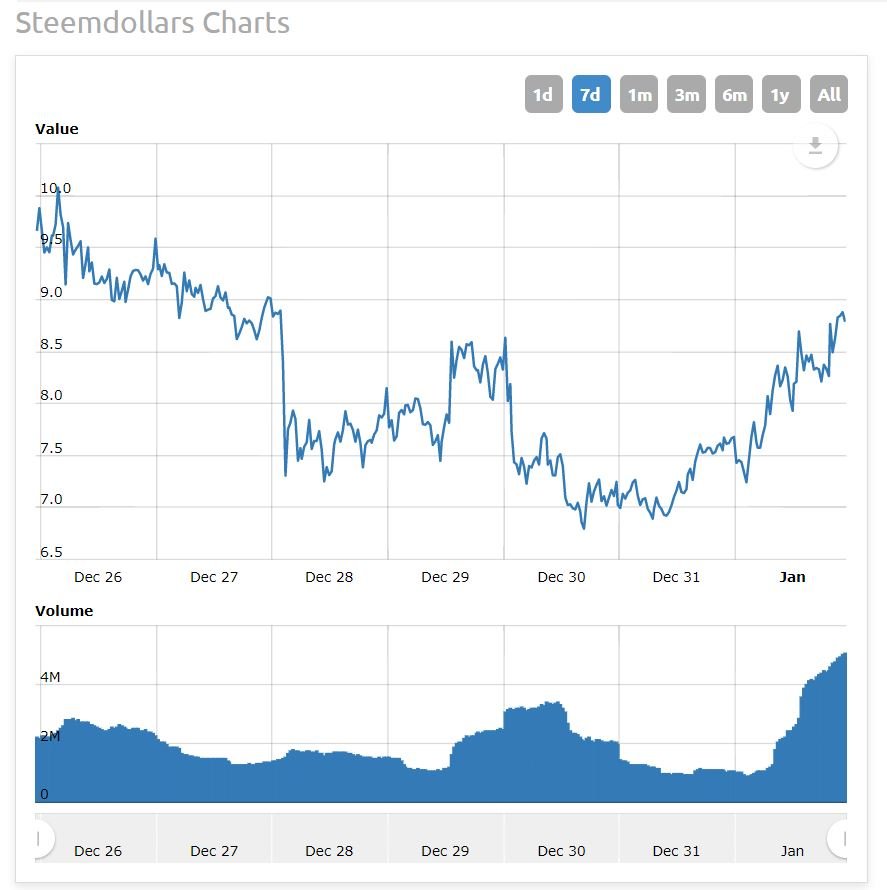Image resolution: width=887 pixels, height=890 pixels.
Task: Click Dec 28 in the range navigator
Action: coord(329,851)
